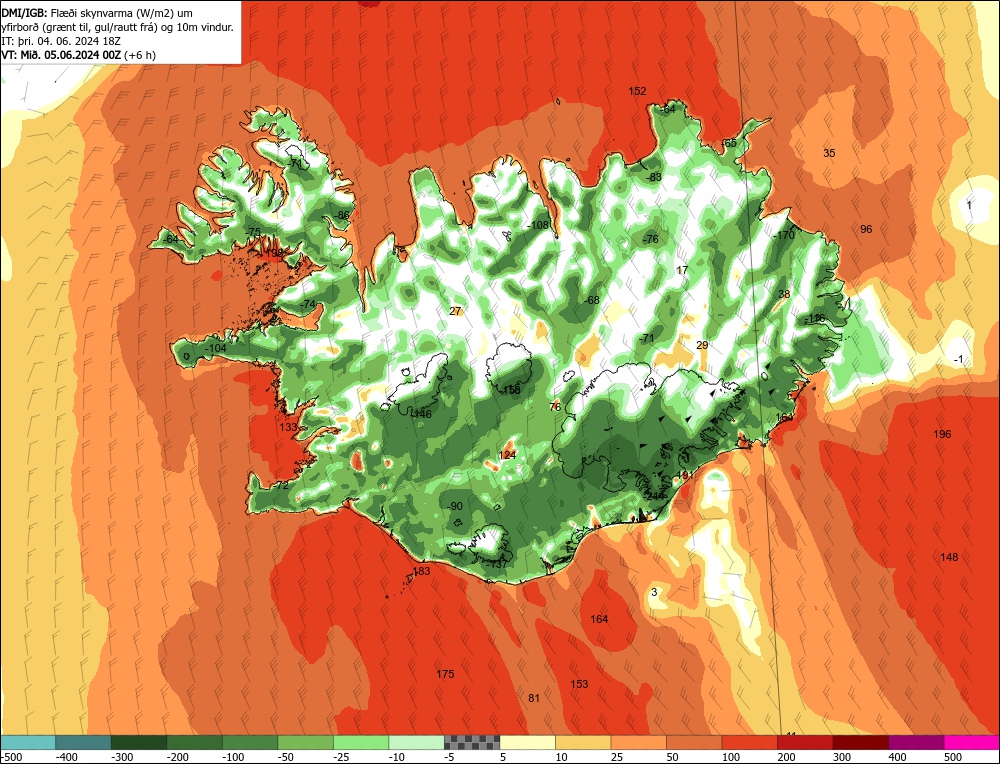
Task: Pick the light green swatch between -25 and -10
Action: click(x=361, y=742)
